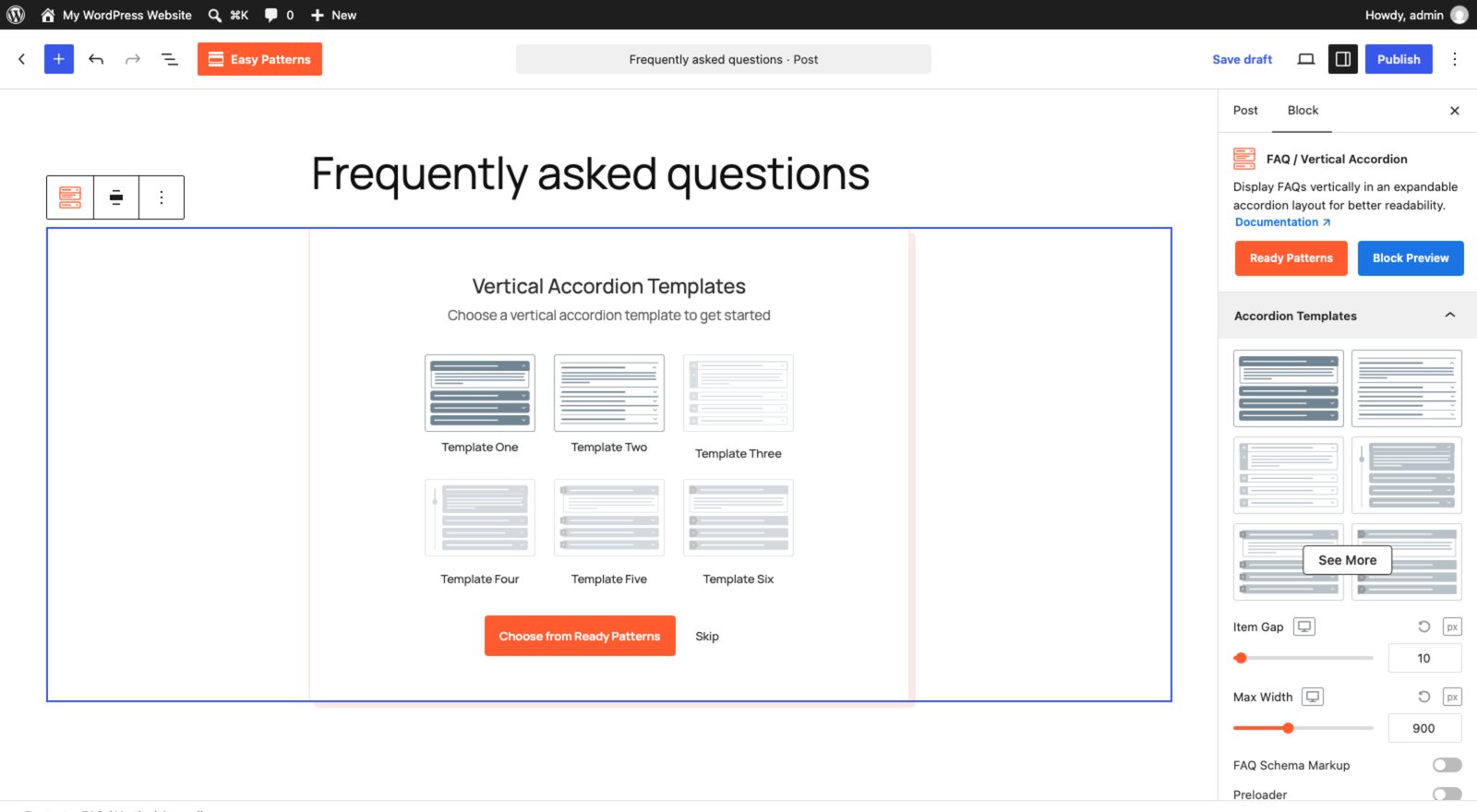Click See More templates button
1477x812 pixels.
click(x=1348, y=560)
